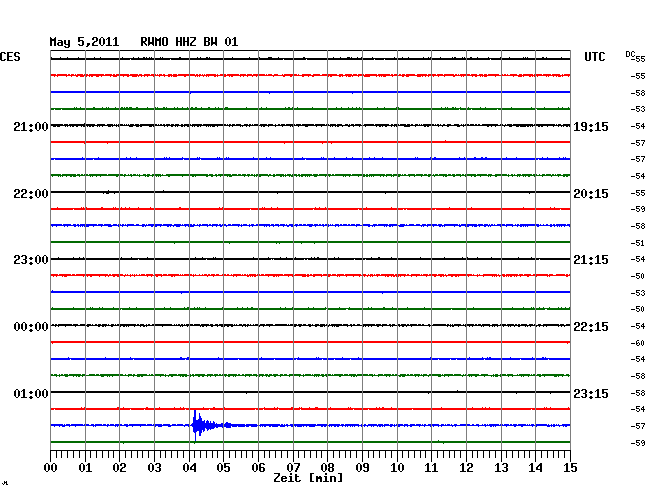This screenshot has width=650, height=494.
Task: Select the 09 minute tick label
Action: (362, 468)
